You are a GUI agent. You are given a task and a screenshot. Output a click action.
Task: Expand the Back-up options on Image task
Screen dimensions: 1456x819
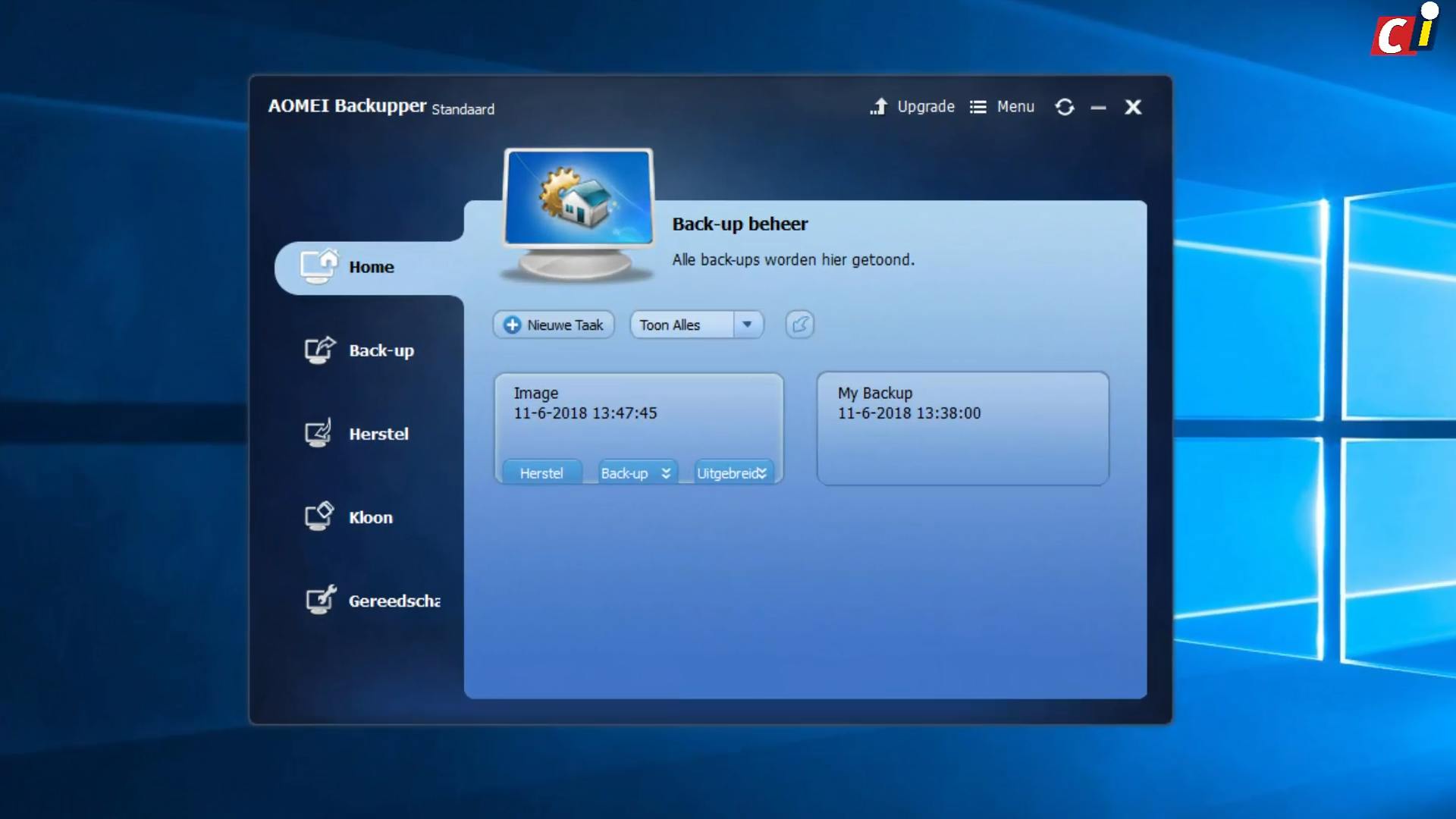(666, 473)
